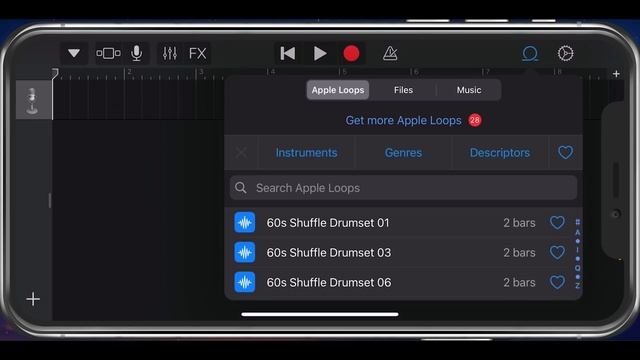Preview 60s Shuffle Drumset 03 waveform icon
Screen dimensions: 640x360
tap(245, 253)
